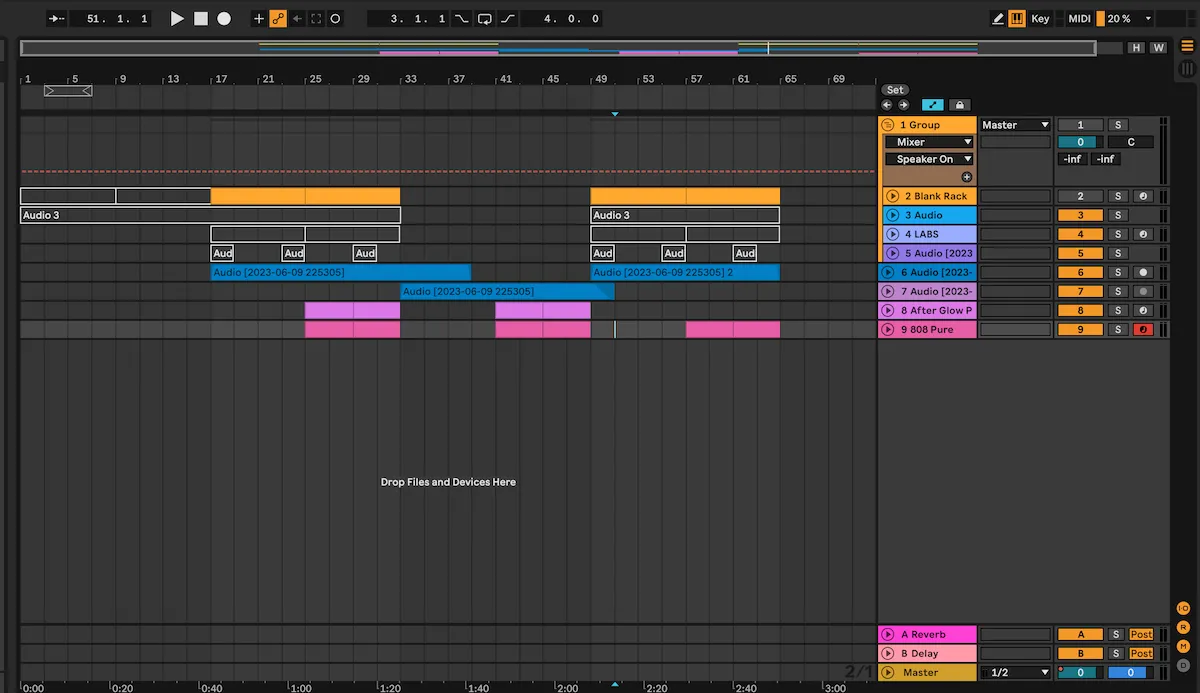
Task: Arm the 4 LABS track
Action: click(1142, 234)
